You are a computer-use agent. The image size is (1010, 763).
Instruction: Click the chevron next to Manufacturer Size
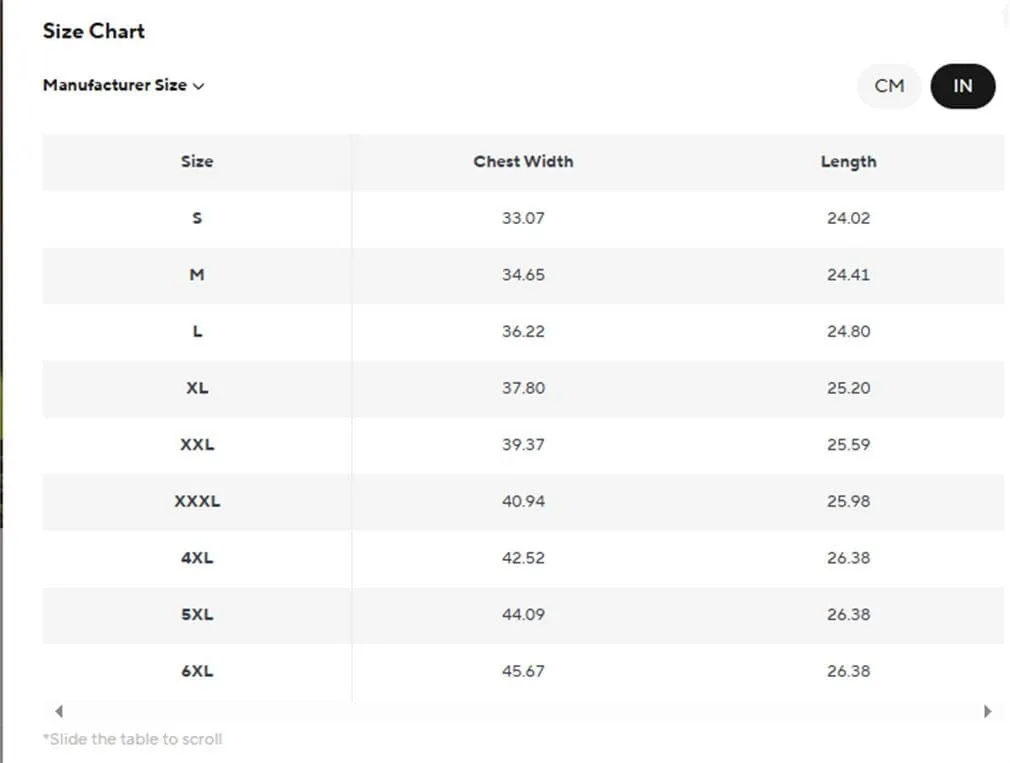[198, 86]
